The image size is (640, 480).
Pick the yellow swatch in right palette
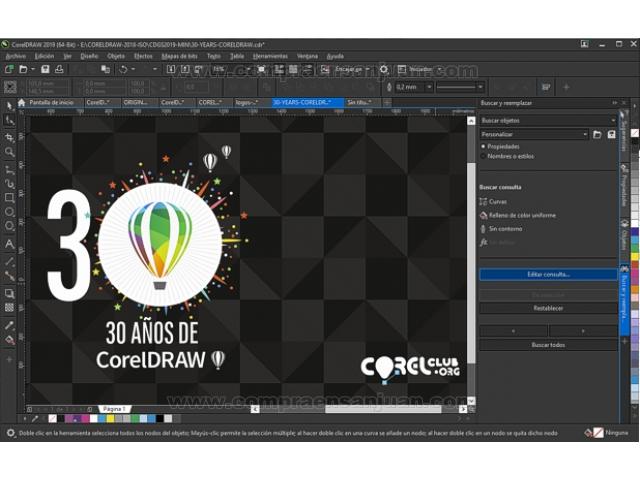(635, 257)
